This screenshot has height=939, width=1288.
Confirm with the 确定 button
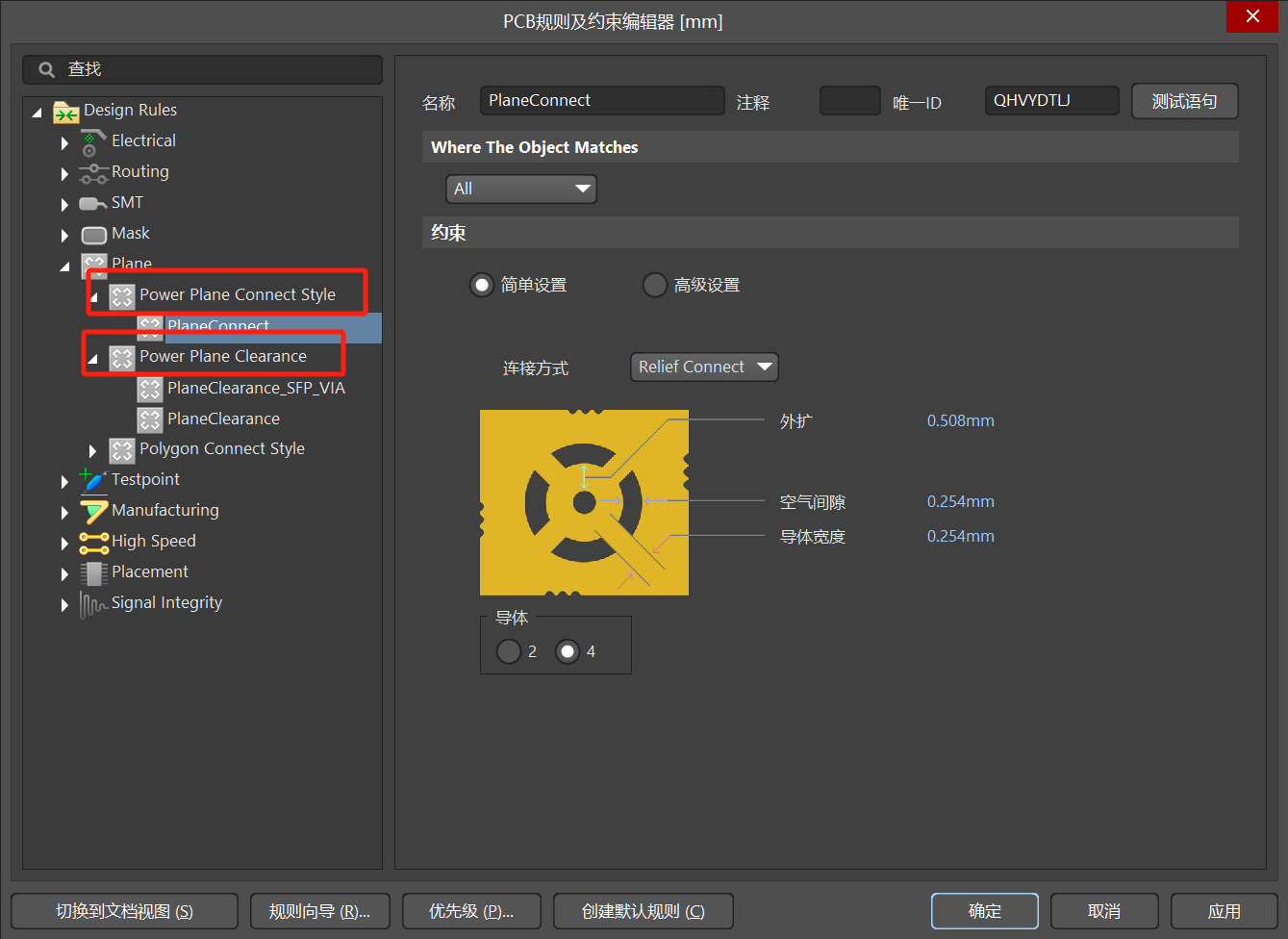click(x=985, y=911)
